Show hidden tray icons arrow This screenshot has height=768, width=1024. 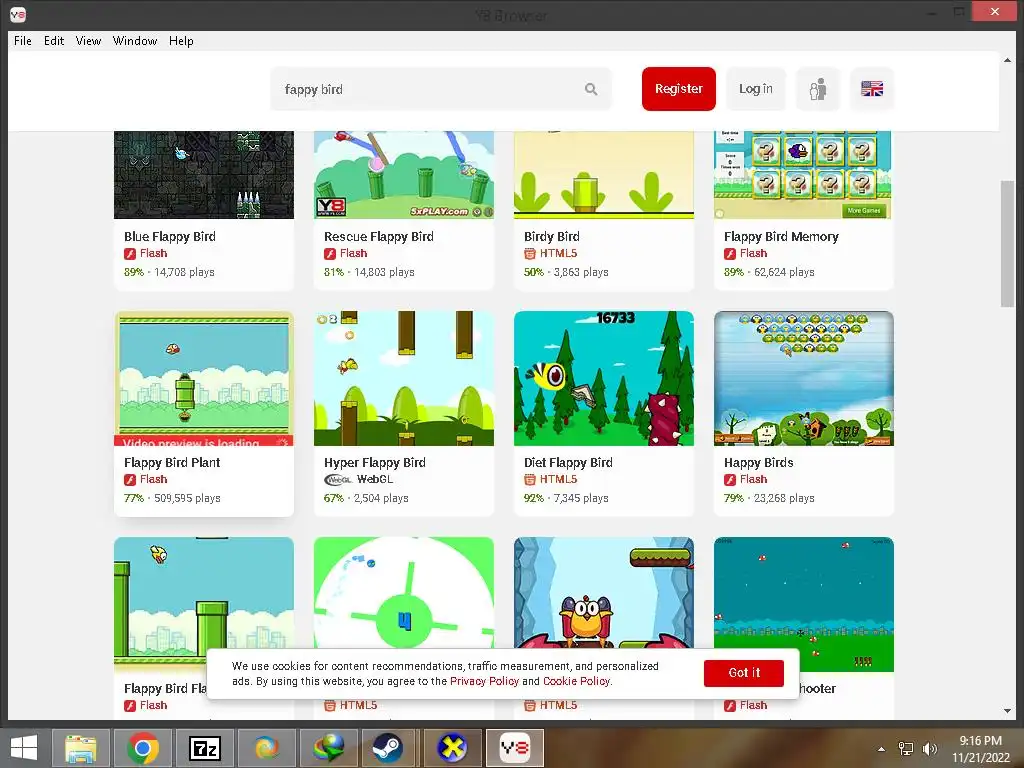tap(882, 749)
